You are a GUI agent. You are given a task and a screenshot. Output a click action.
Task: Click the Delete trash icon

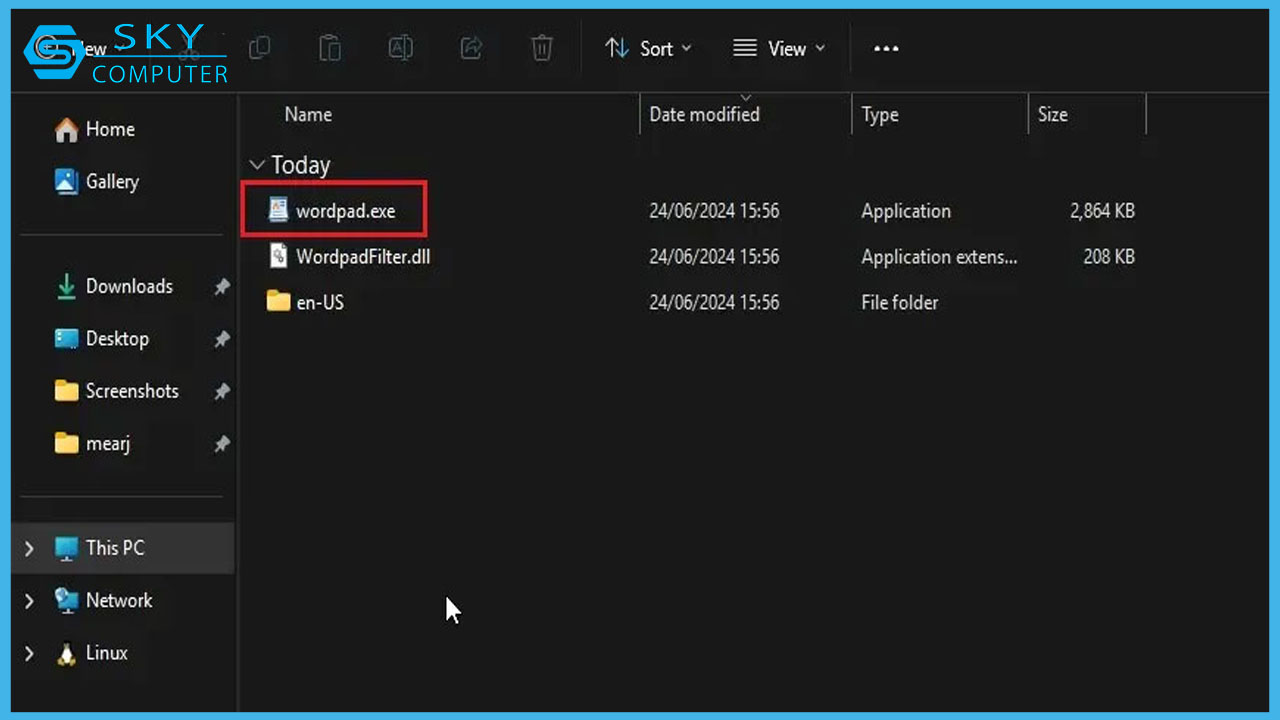[541, 48]
